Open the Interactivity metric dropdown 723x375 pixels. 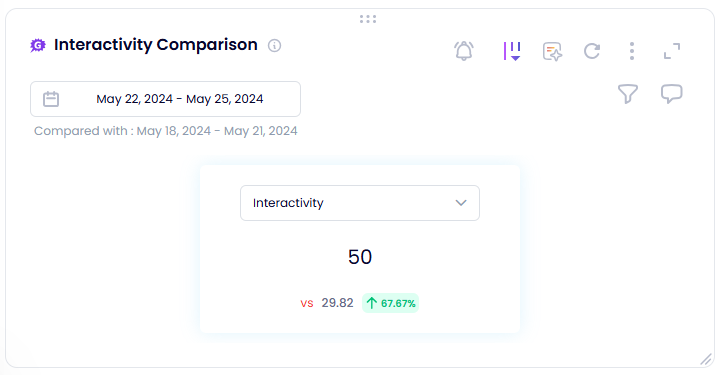360,203
